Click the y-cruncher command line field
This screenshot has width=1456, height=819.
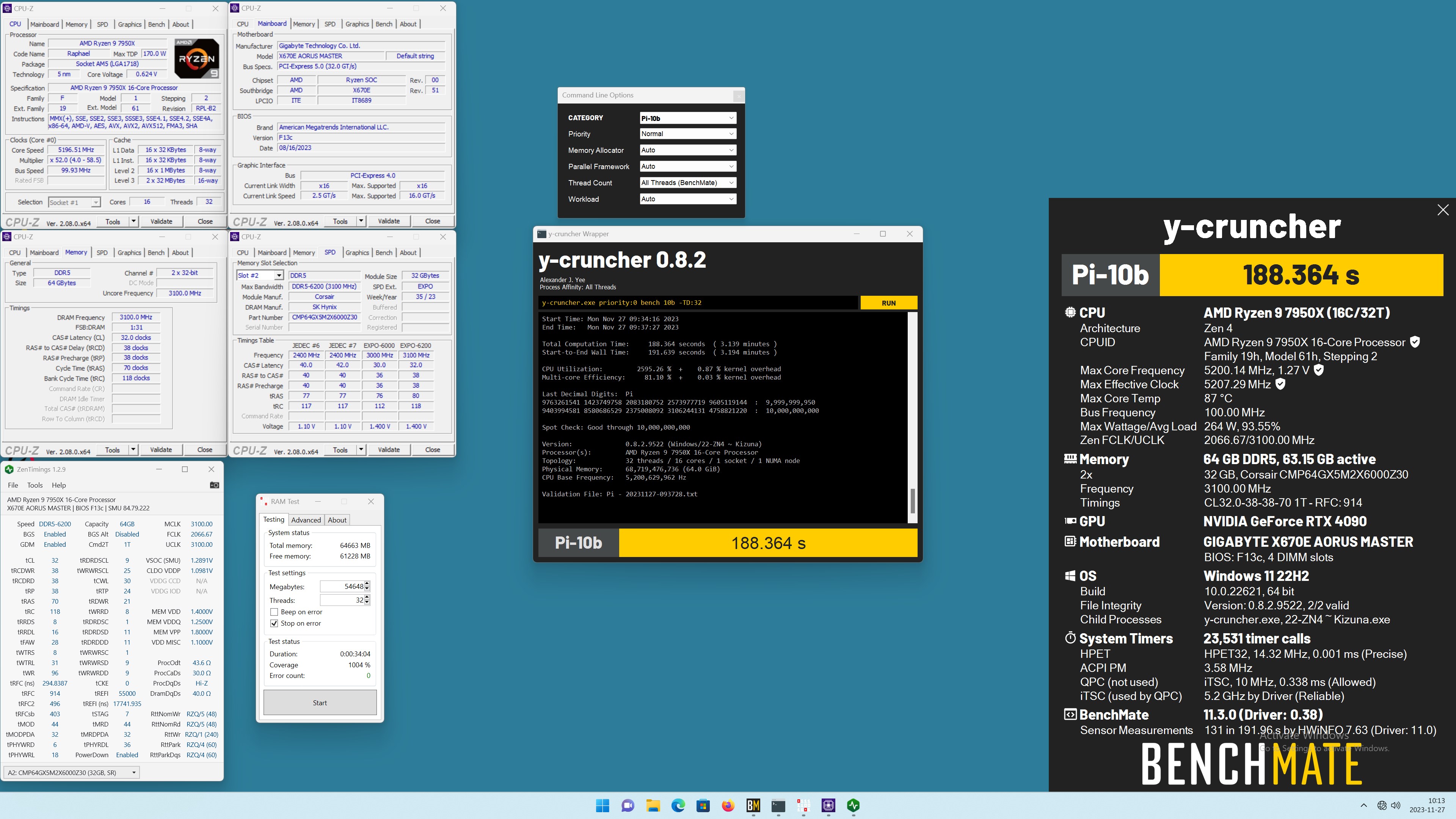point(698,303)
